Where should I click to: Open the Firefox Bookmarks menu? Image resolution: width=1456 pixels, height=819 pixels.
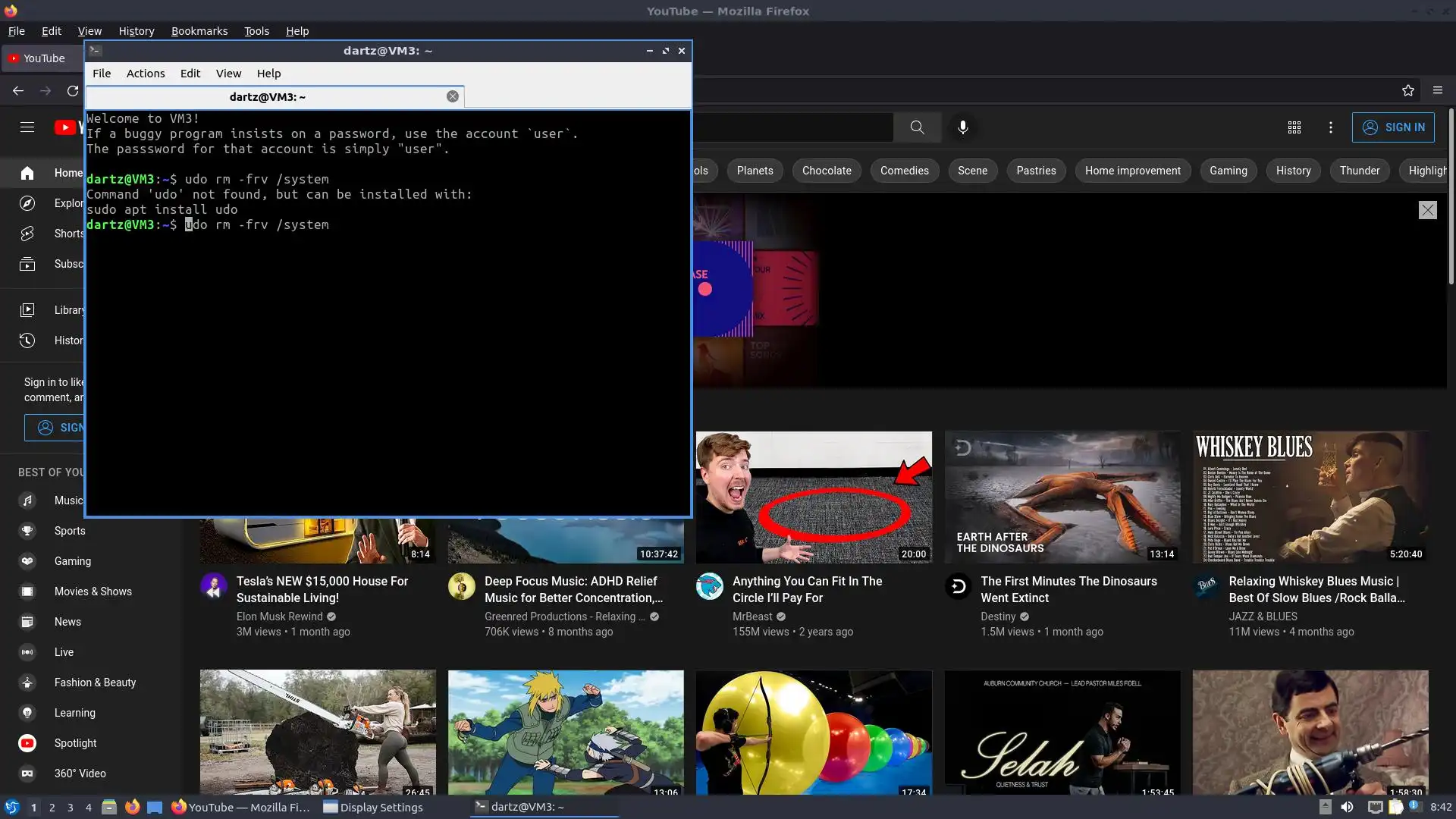[x=199, y=31]
